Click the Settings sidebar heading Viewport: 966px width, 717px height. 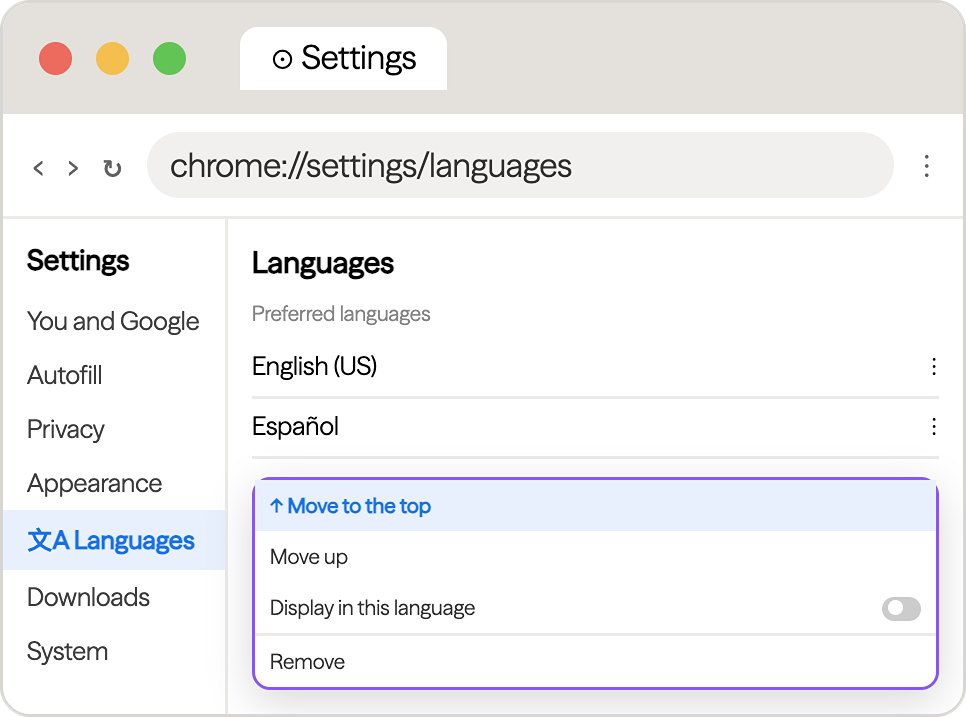tap(78, 261)
